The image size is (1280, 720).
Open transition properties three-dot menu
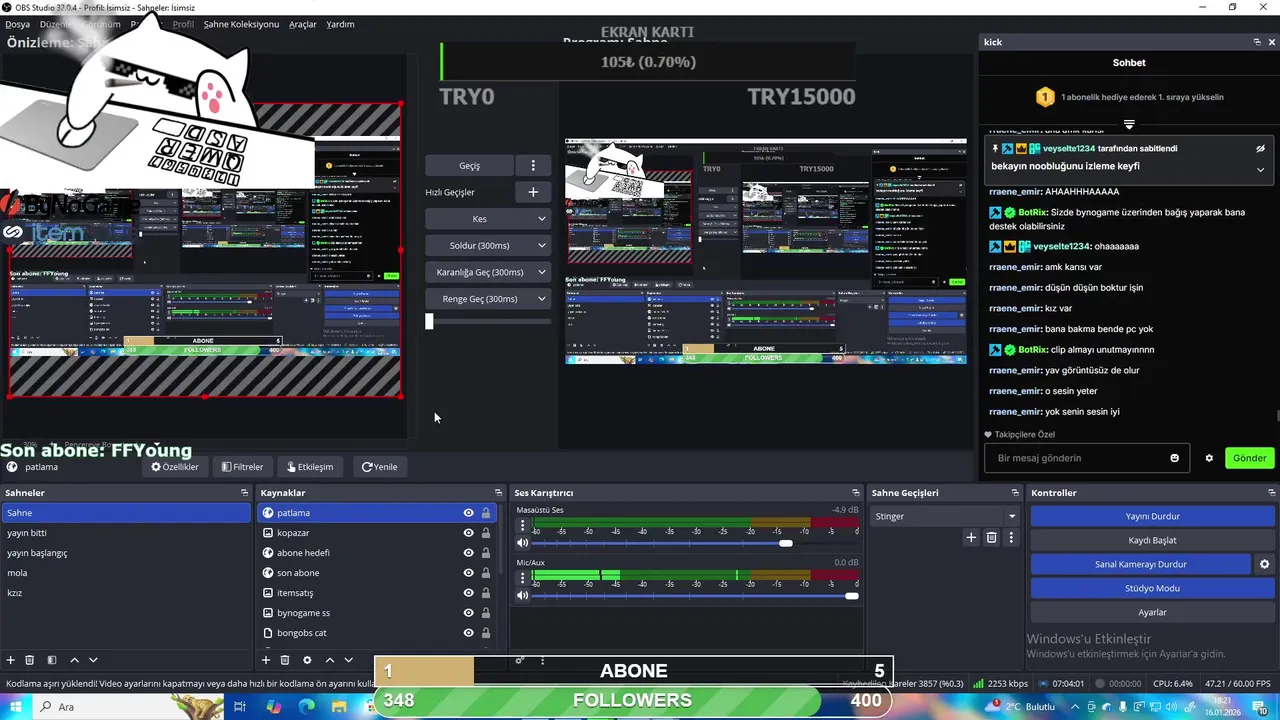[1011, 538]
